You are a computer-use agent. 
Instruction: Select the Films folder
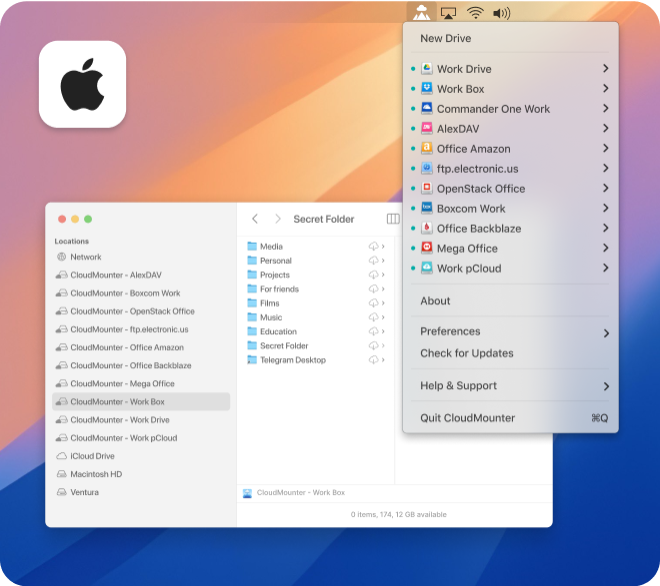click(x=316, y=303)
